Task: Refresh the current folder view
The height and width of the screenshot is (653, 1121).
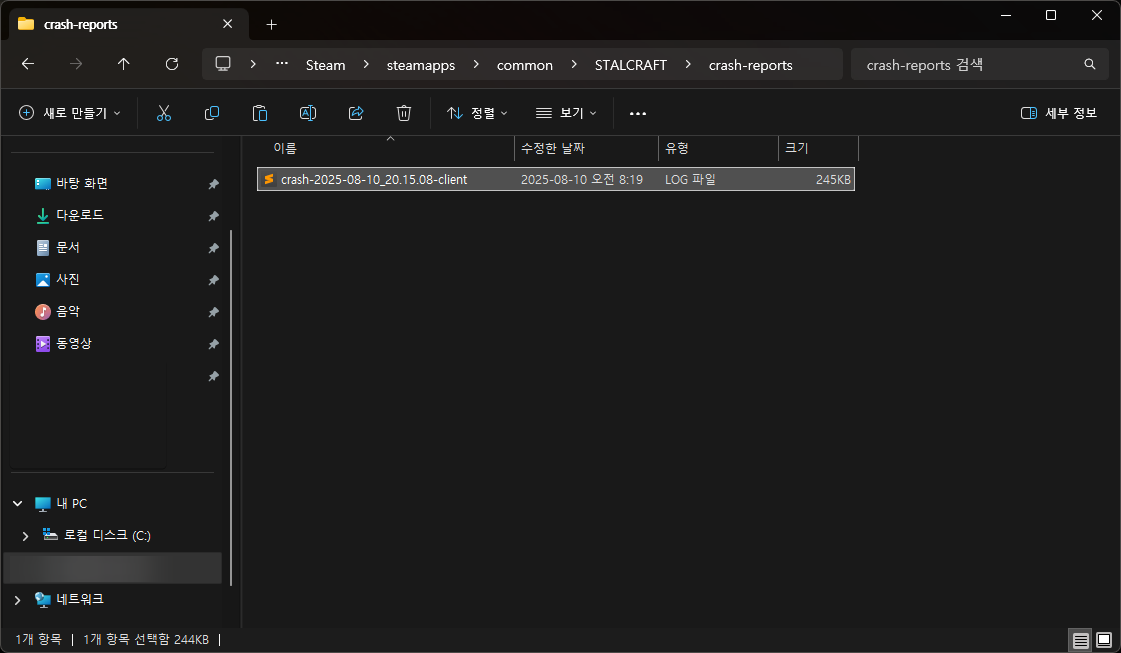Action: (172, 64)
